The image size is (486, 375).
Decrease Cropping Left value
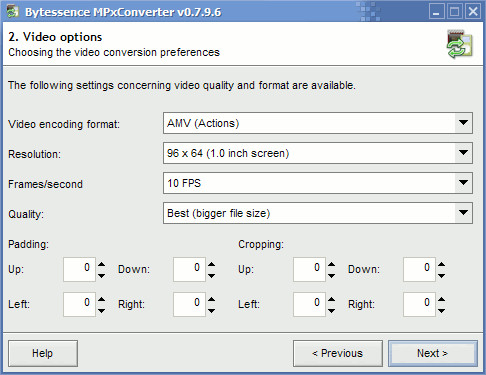331,310
